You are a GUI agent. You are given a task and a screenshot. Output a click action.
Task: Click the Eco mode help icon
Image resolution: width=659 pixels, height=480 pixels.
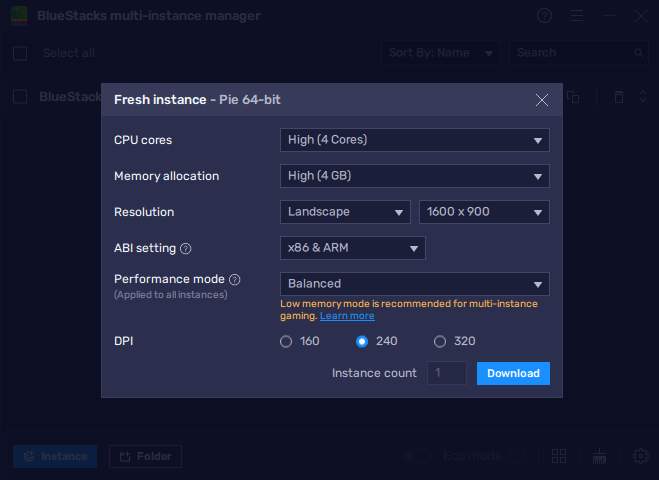(x=518, y=456)
